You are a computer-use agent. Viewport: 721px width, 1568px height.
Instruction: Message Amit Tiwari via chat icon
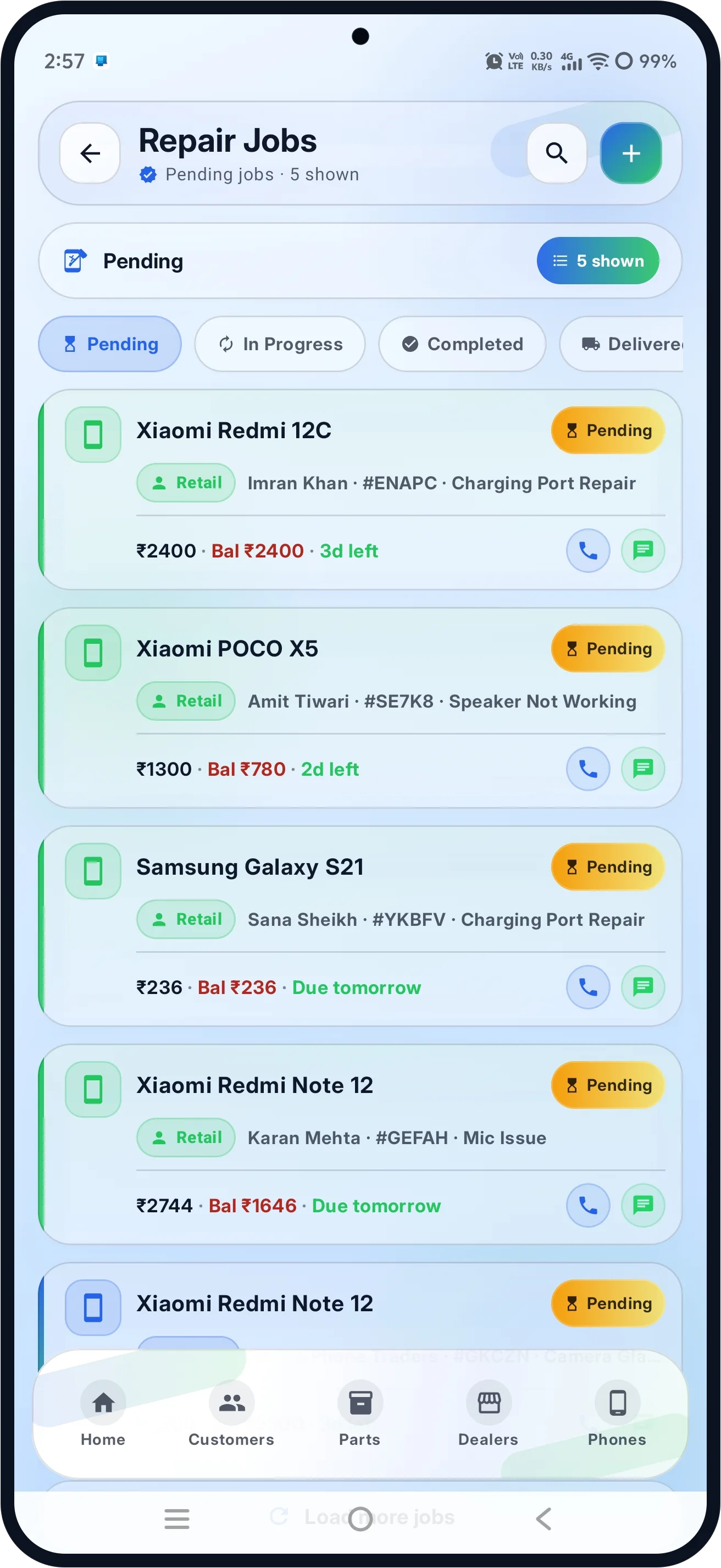click(x=643, y=769)
